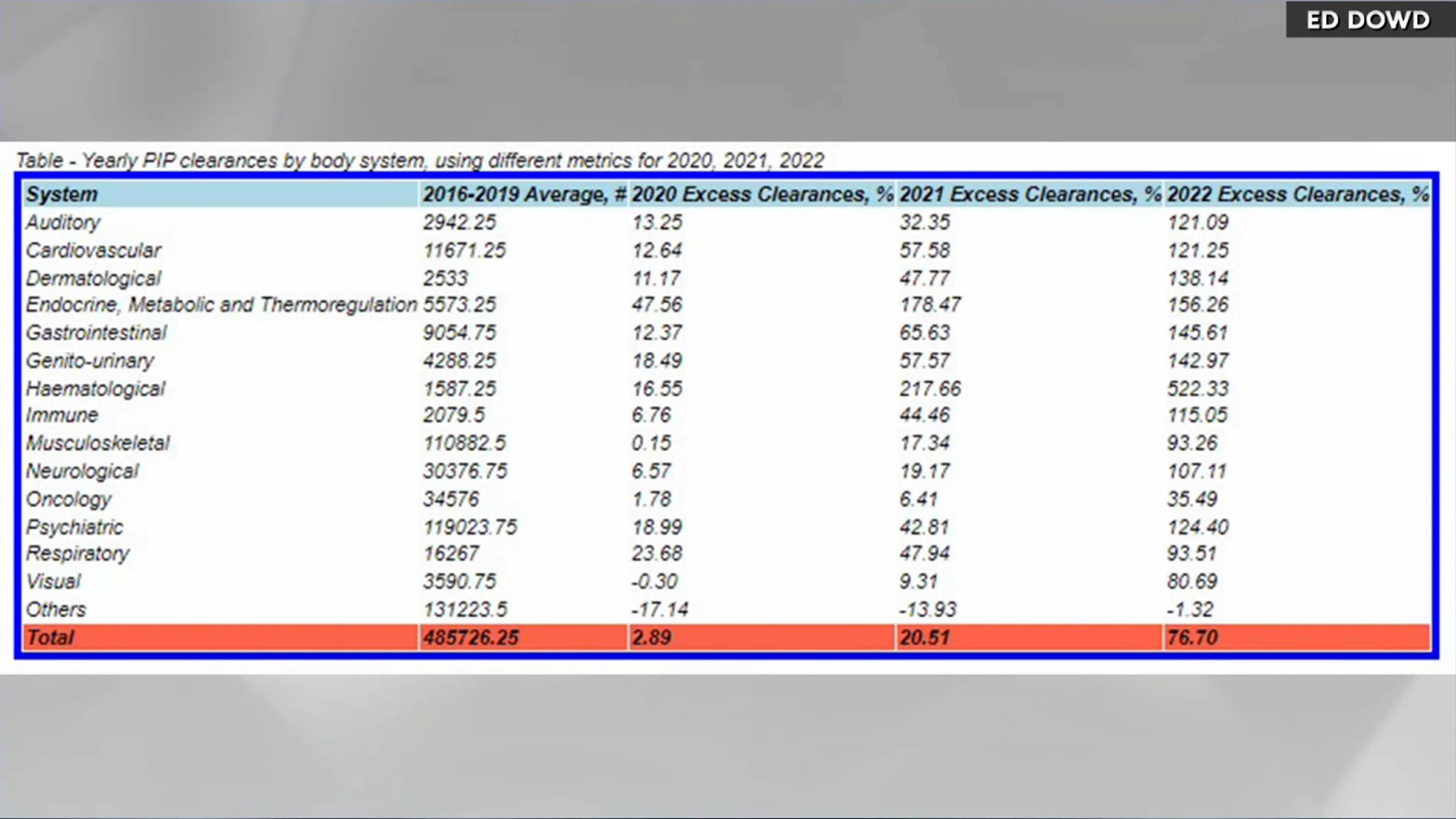
Task: Click Dermatological average value 2533
Action: [x=446, y=278]
